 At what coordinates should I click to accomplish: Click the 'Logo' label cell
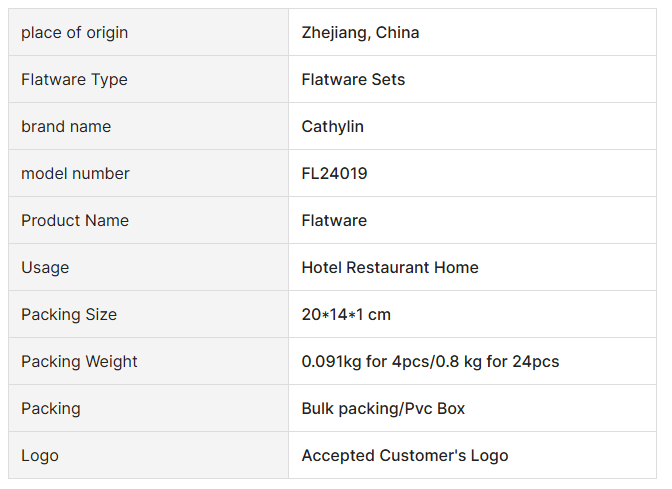[x=40, y=456]
